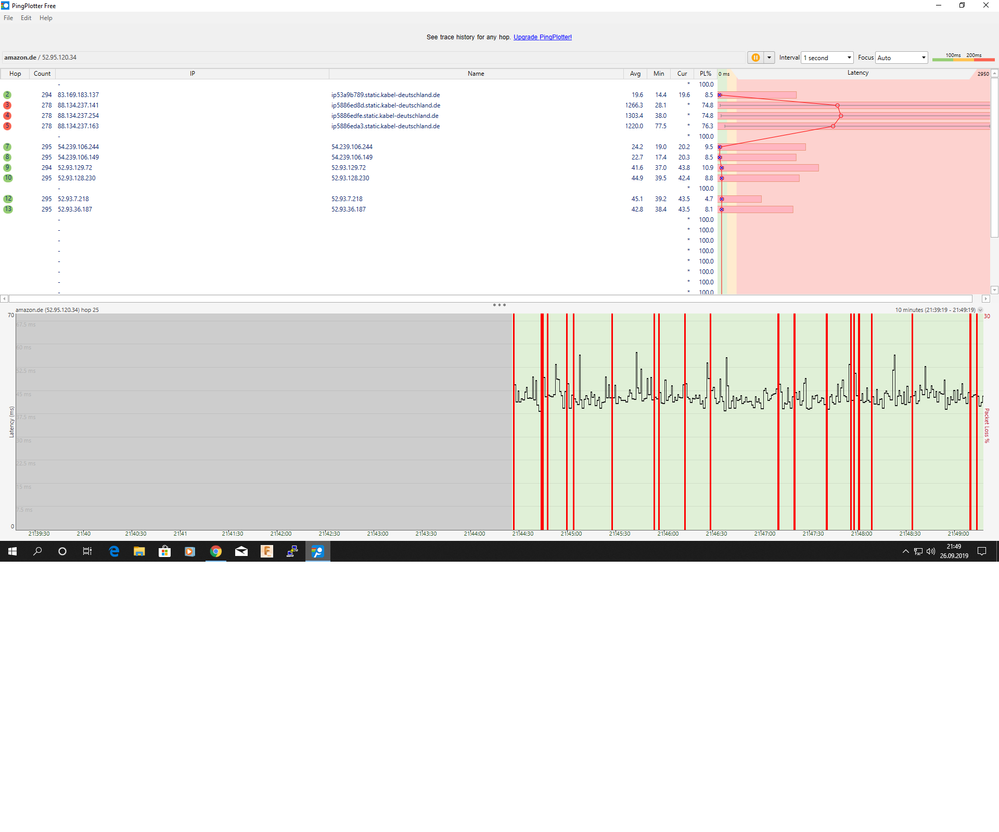This screenshot has height=832, width=999.
Task: Click the latency color scale 100ms 200ms legend
Action: click(x=963, y=57)
